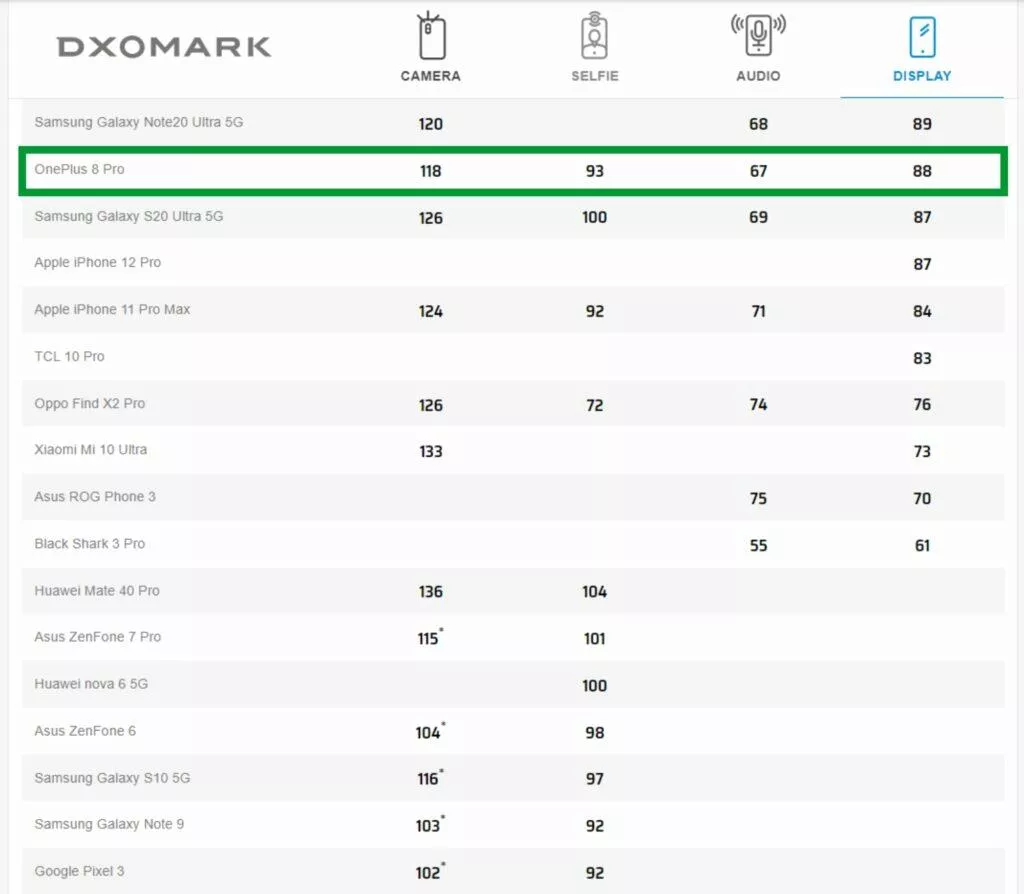The width and height of the screenshot is (1024, 894).
Task: Click iPhone 11 Pro Max audio score 71
Action: pos(758,311)
